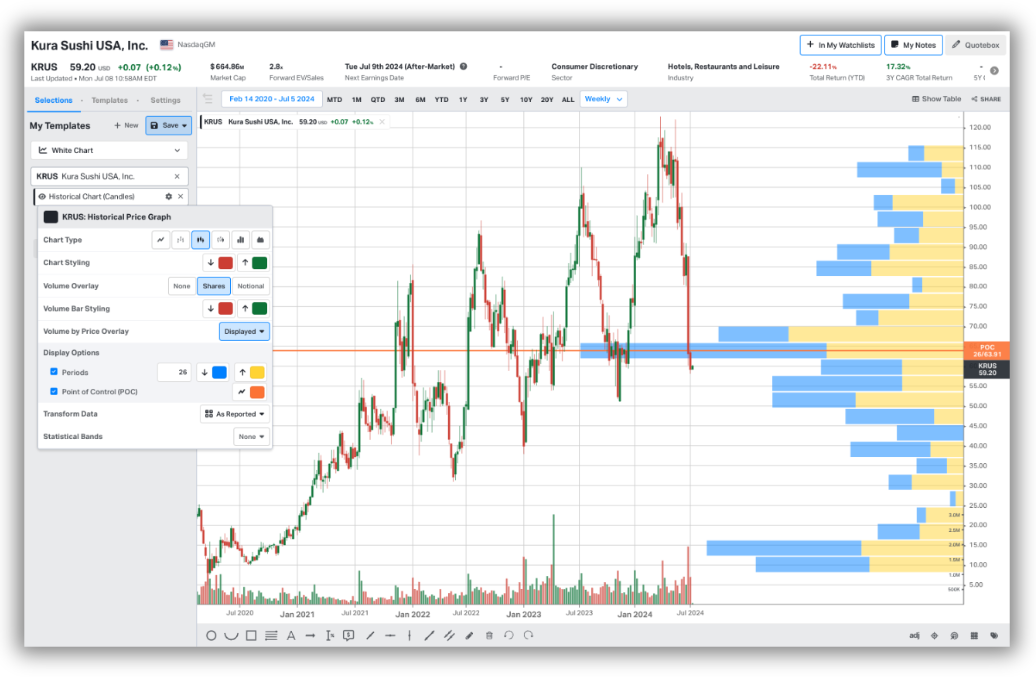Toggle visibility eye of Historical Chart
1036x677 pixels.
point(42,196)
